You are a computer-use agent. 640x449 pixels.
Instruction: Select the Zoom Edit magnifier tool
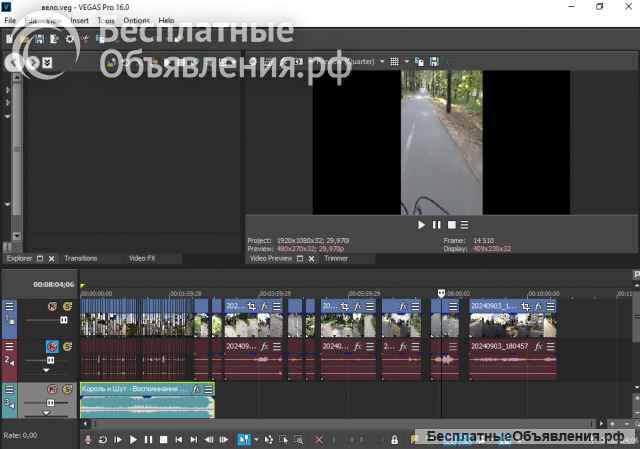coord(299,440)
